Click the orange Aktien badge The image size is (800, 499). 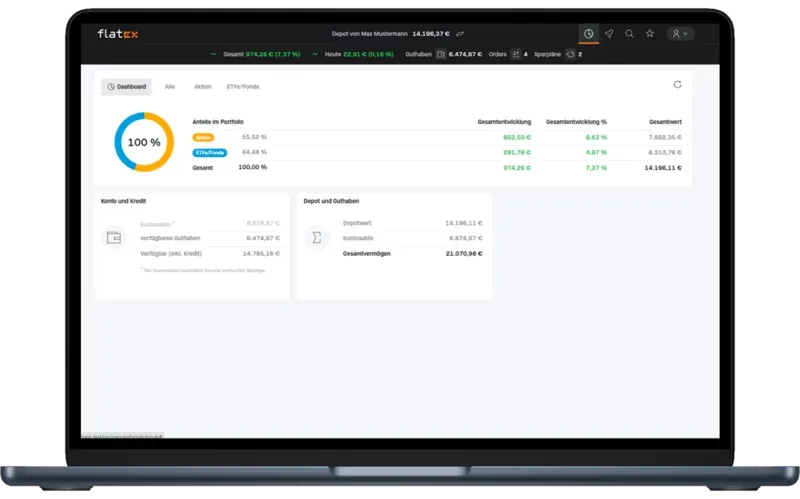point(203,137)
